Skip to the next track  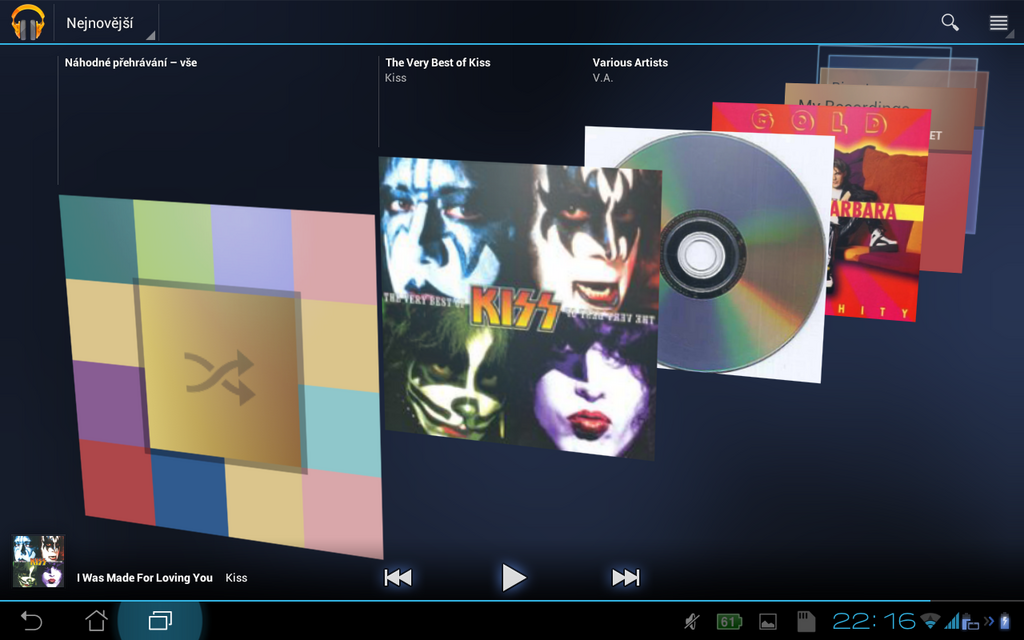[x=625, y=577]
